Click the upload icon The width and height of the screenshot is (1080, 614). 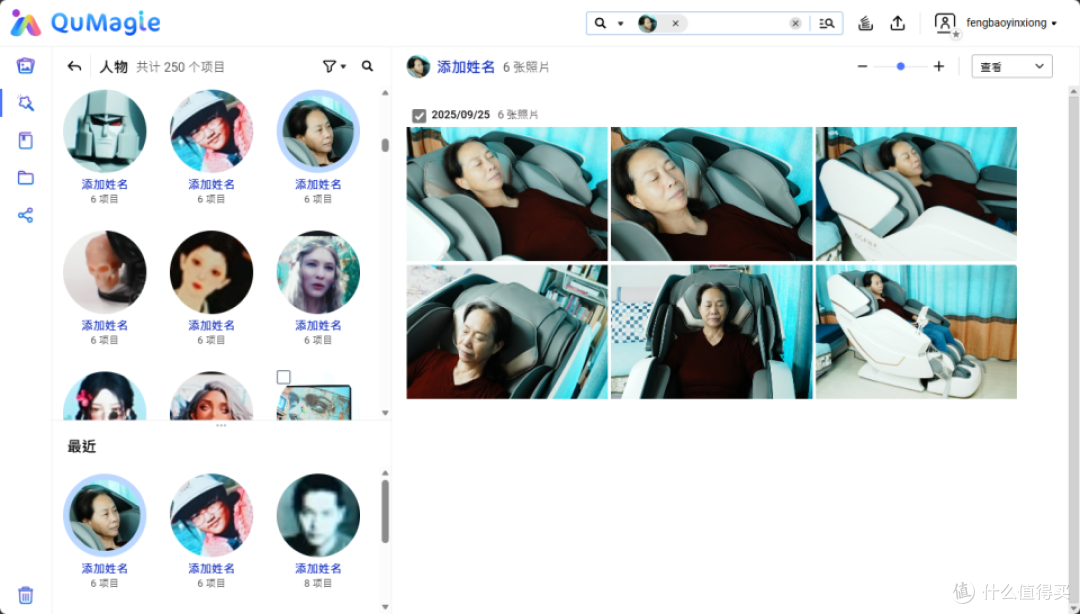pyautogui.click(x=897, y=23)
